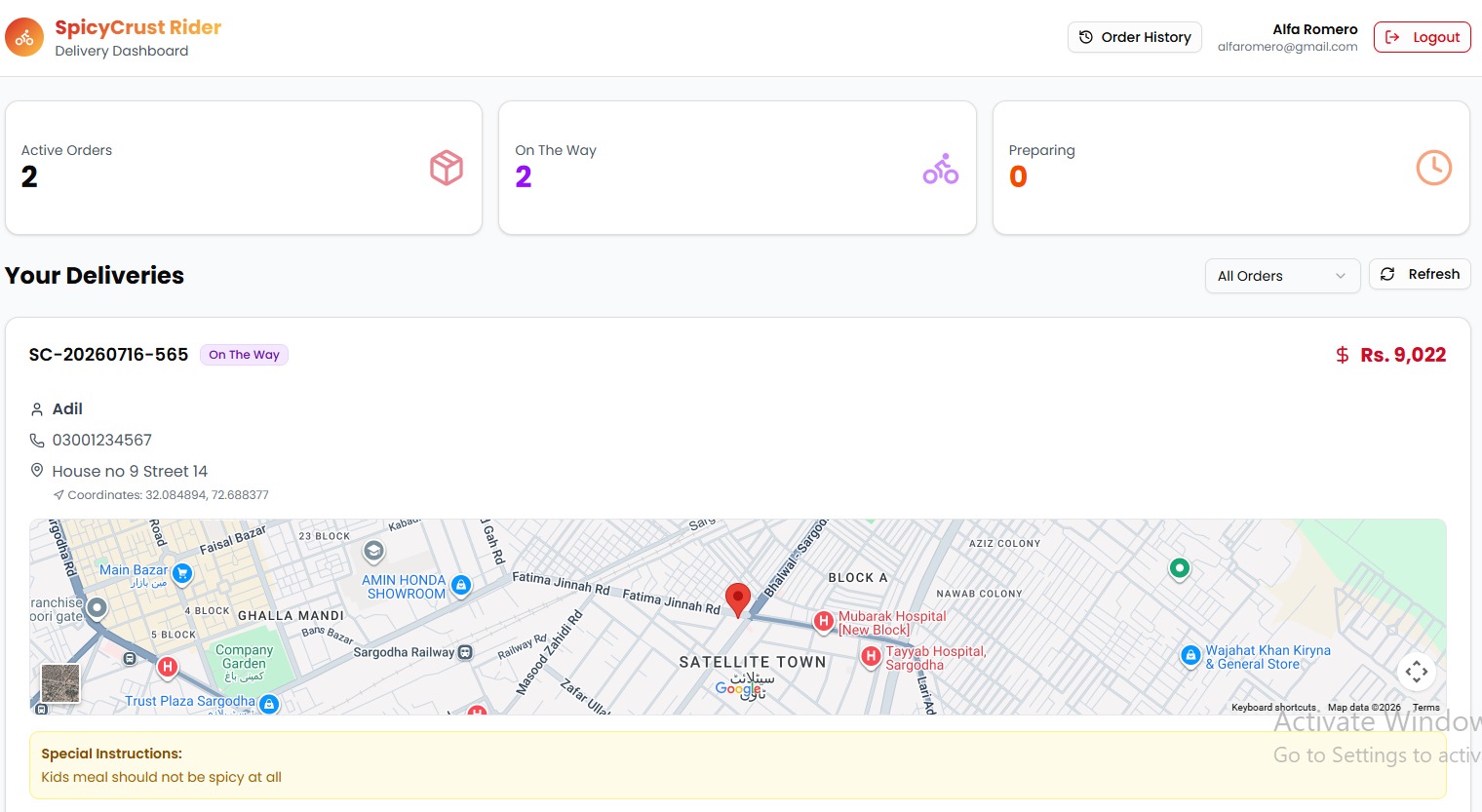
Task: Click the On The Way summary card
Action: click(x=737, y=168)
